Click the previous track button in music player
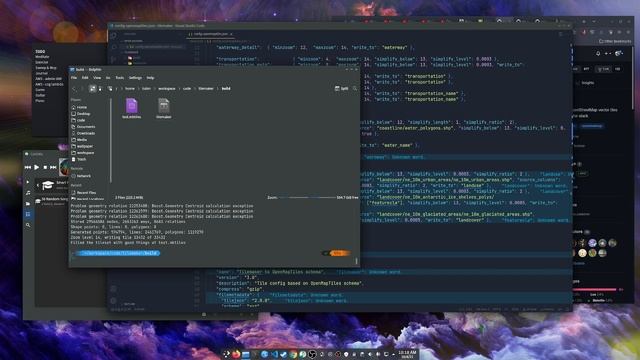This screenshot has height=360, width=640. [28, 167]
